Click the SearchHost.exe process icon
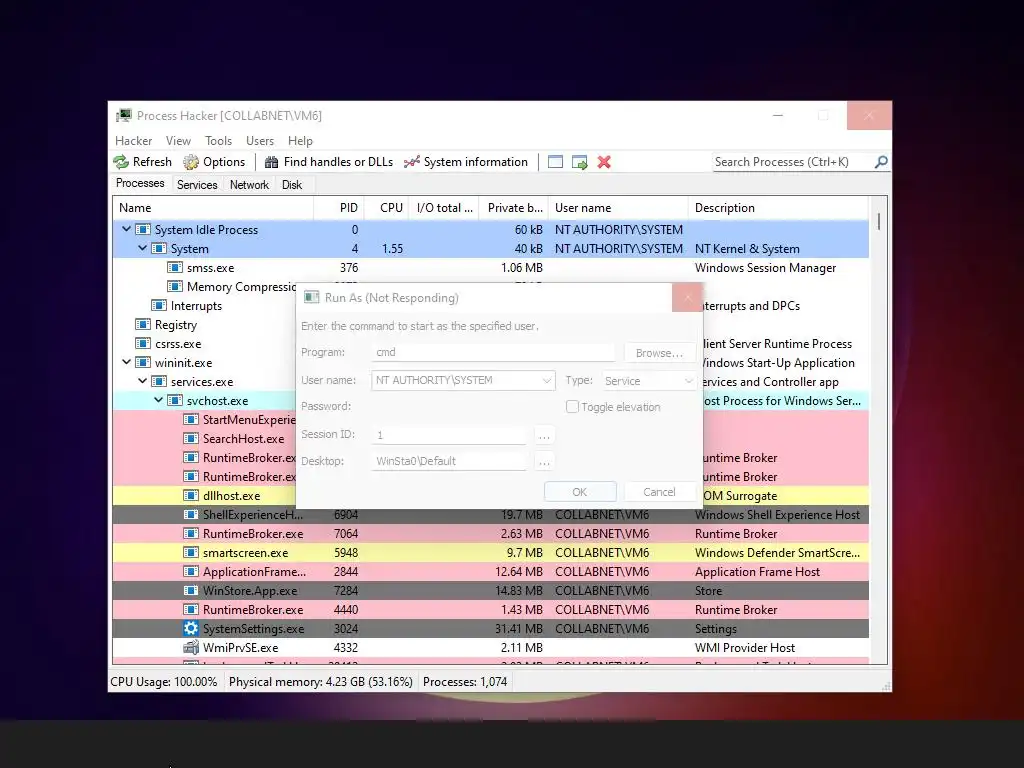The image size is (1024, 768). (191, 438)
